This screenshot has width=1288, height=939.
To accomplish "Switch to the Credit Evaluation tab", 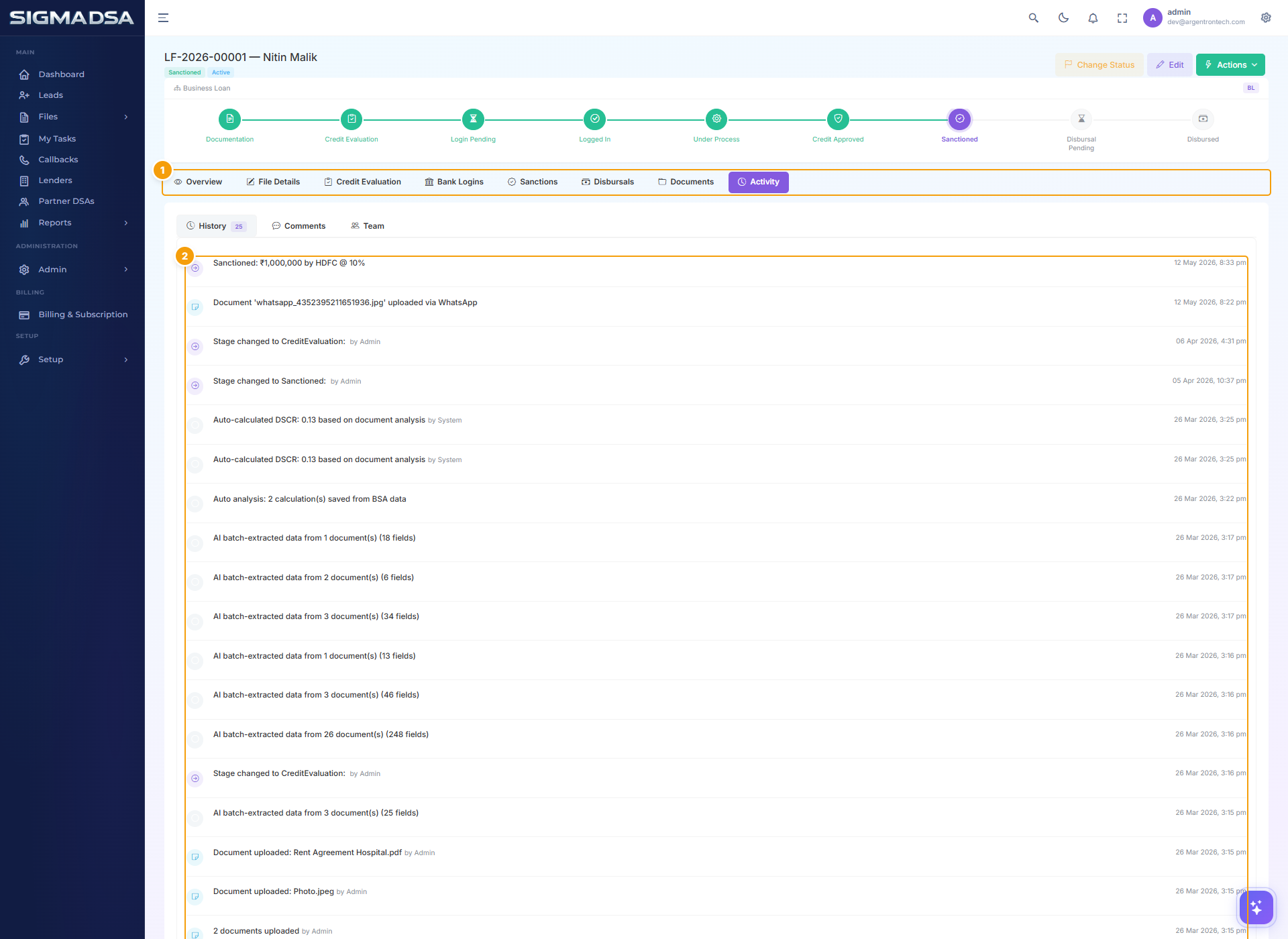I will pos(362,182).
